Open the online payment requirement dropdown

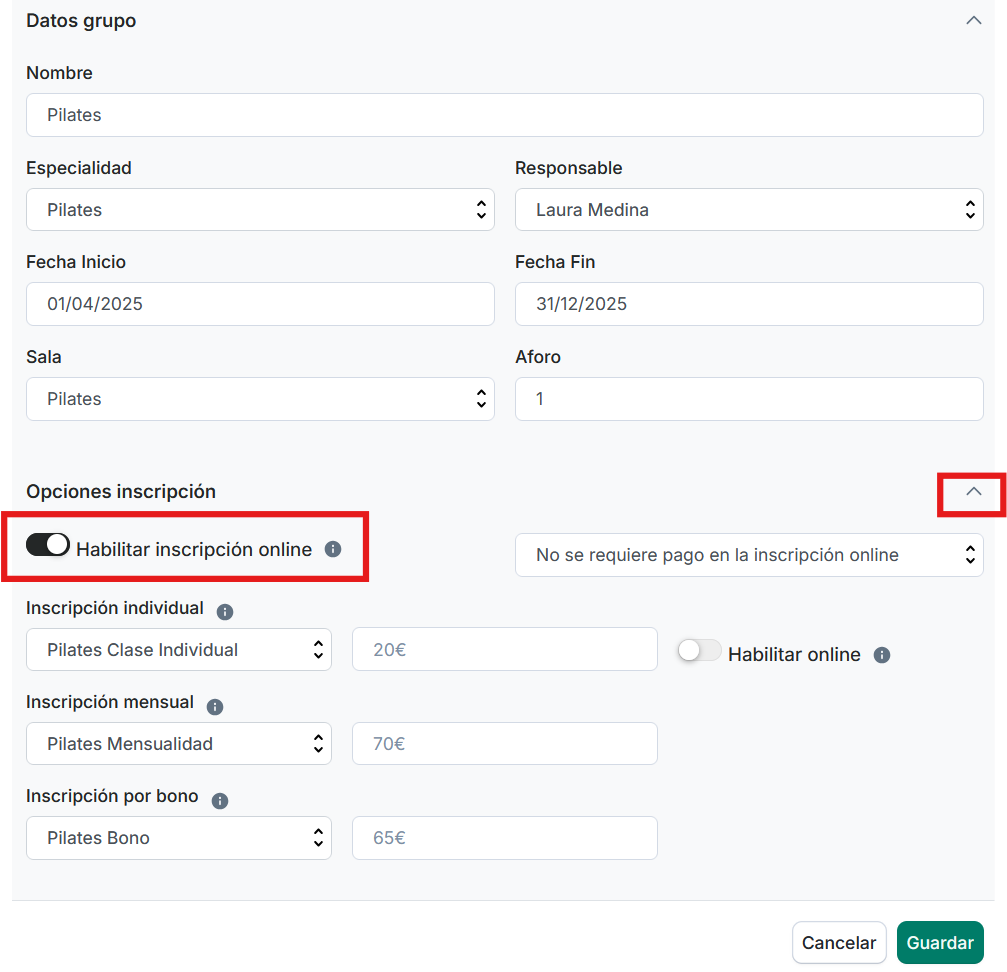pyautogui.click(x=748, y=555)
